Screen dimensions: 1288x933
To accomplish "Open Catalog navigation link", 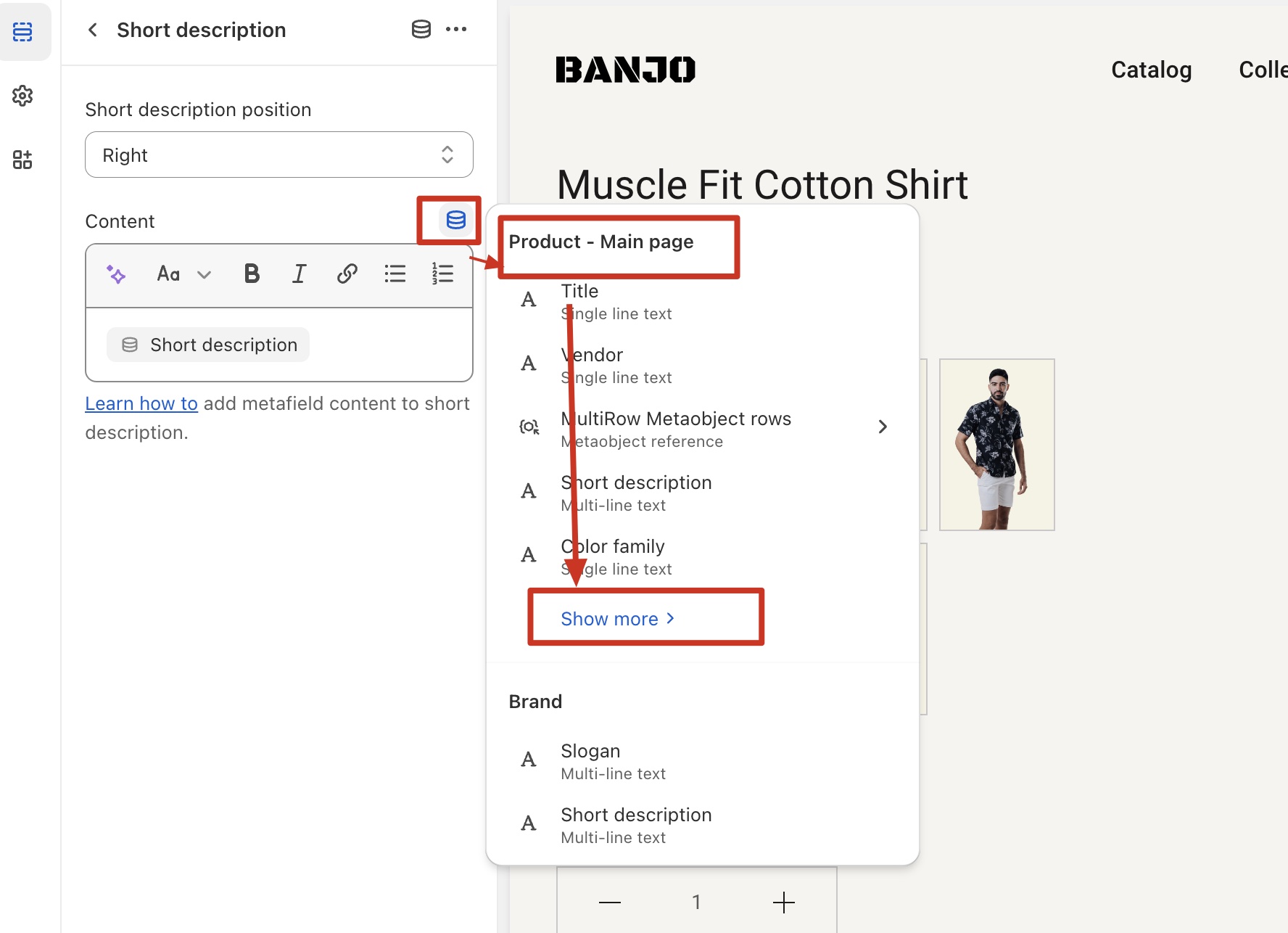I will (x=1151, y=70).
